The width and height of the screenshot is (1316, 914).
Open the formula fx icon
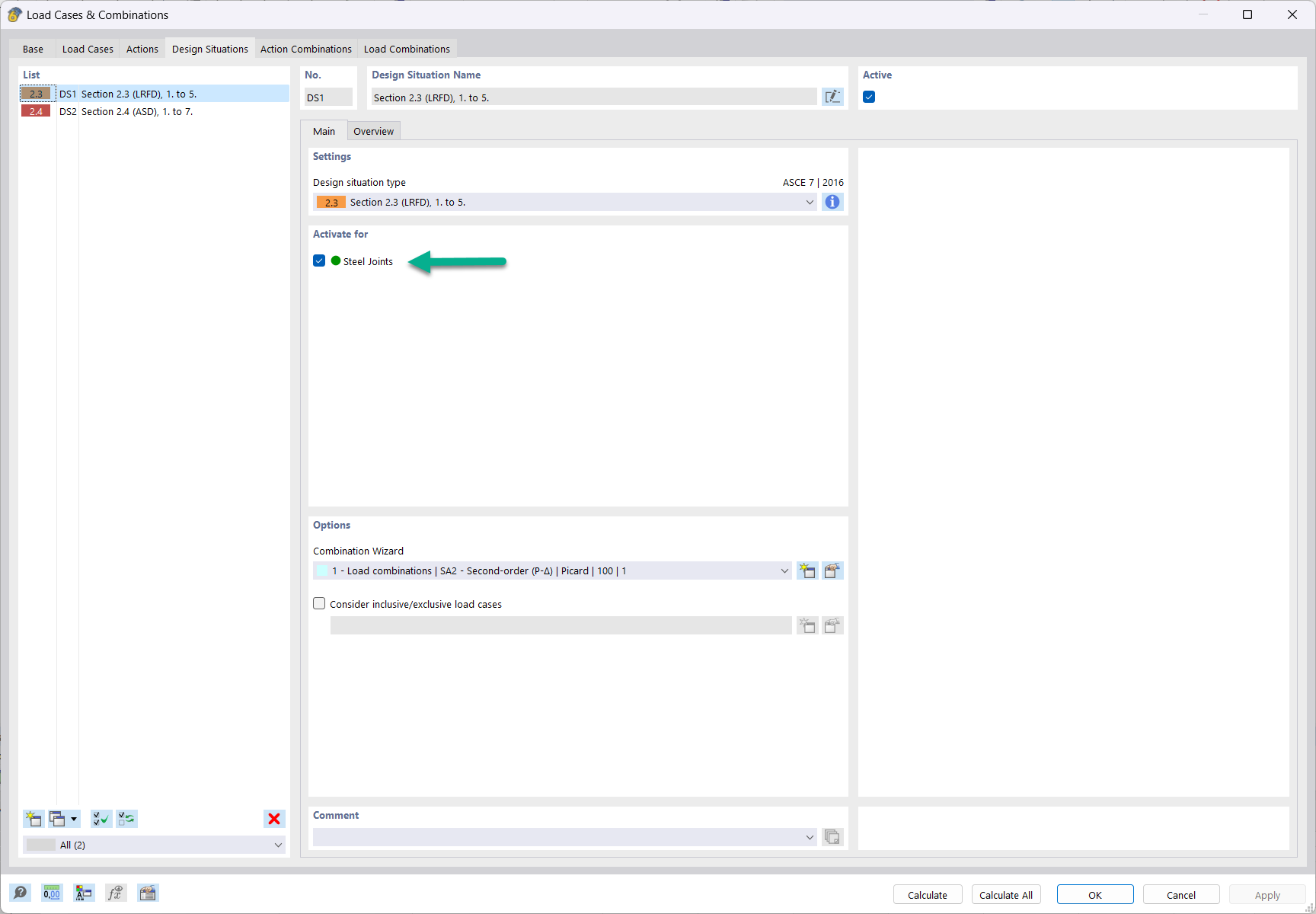(116, 893)
